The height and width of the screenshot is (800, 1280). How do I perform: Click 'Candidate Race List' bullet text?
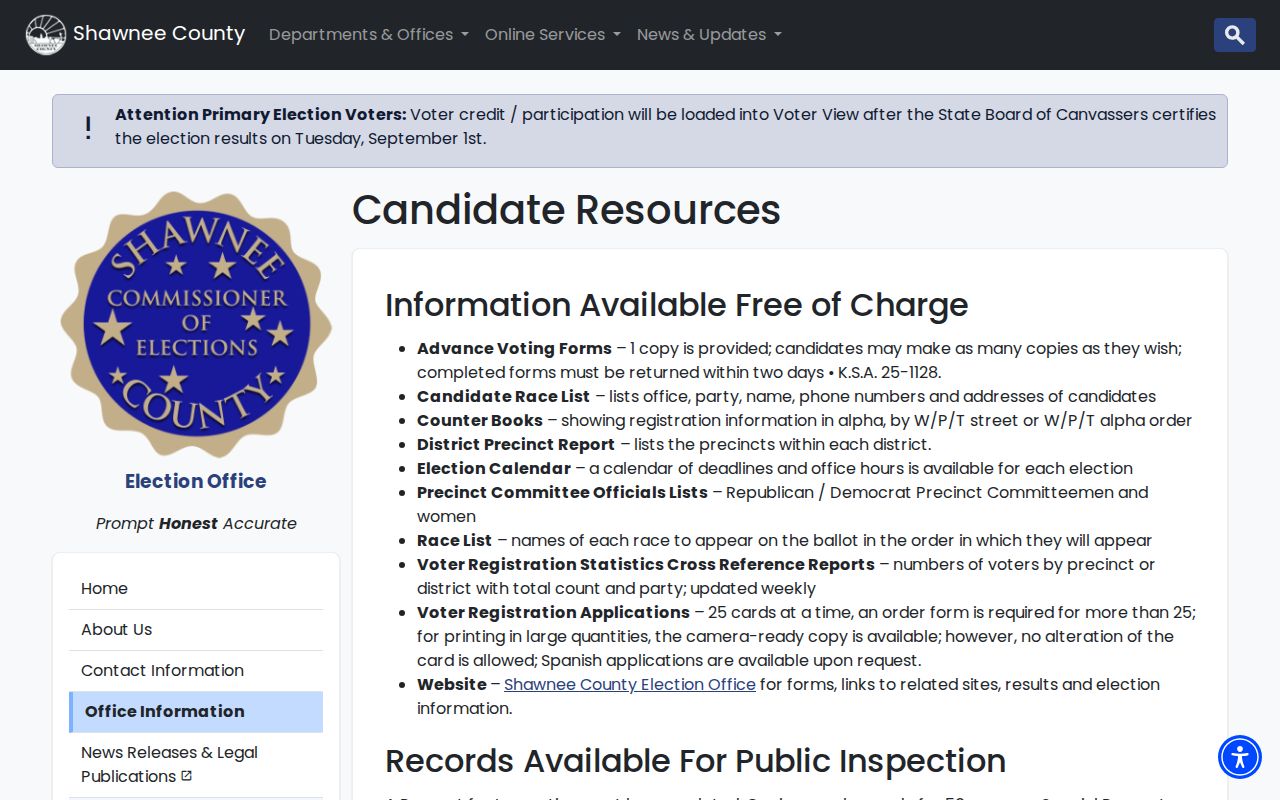[503, 397]
